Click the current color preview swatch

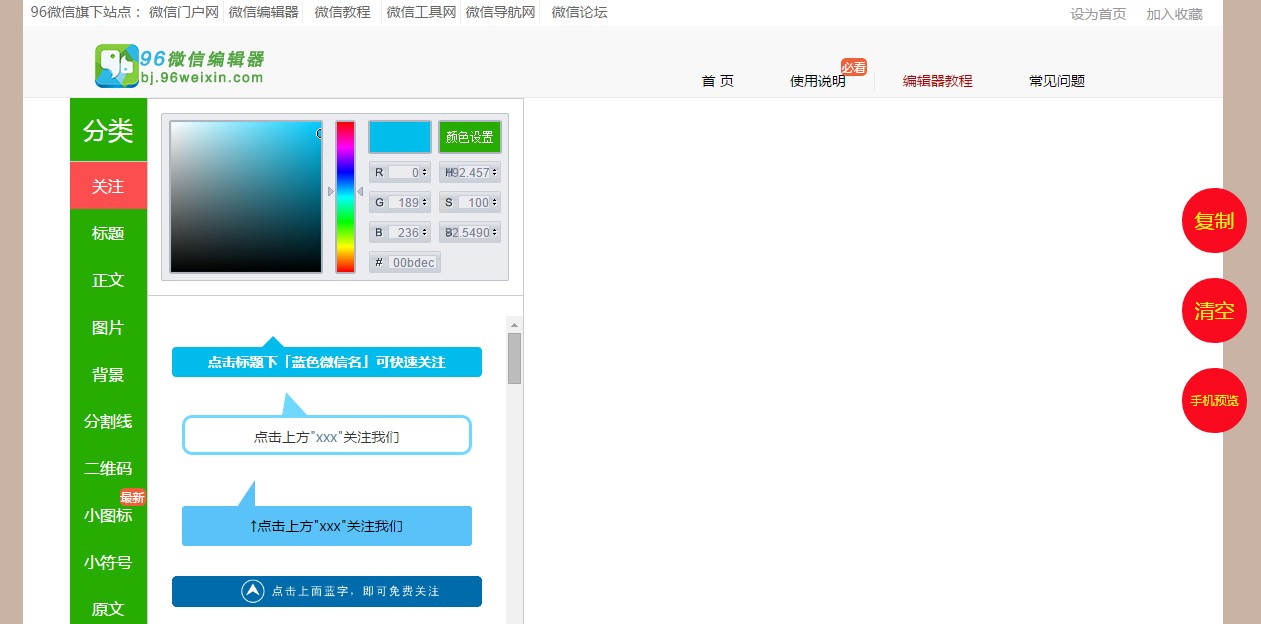coord(399,137)
